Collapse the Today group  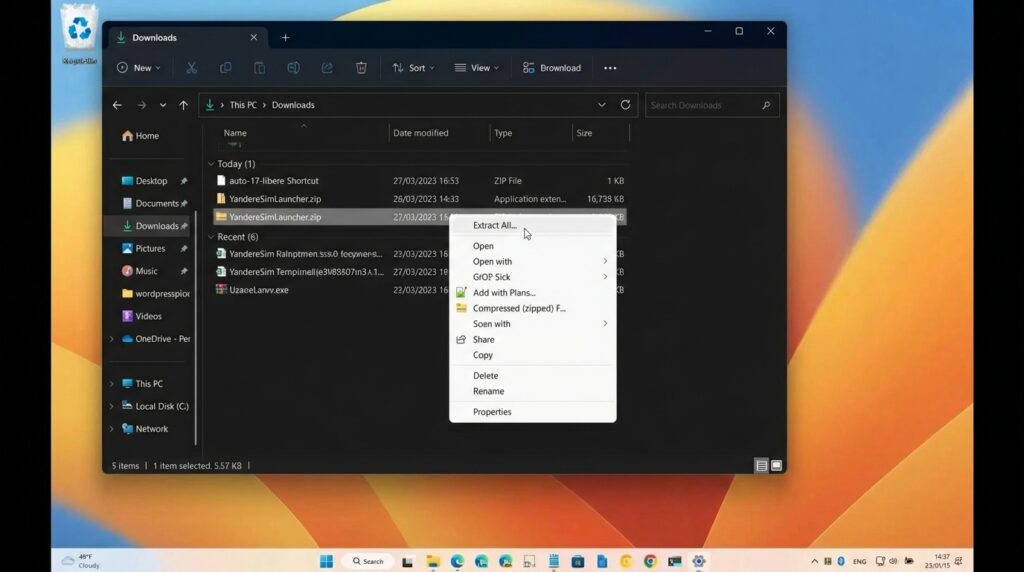[x=211, y=164]
